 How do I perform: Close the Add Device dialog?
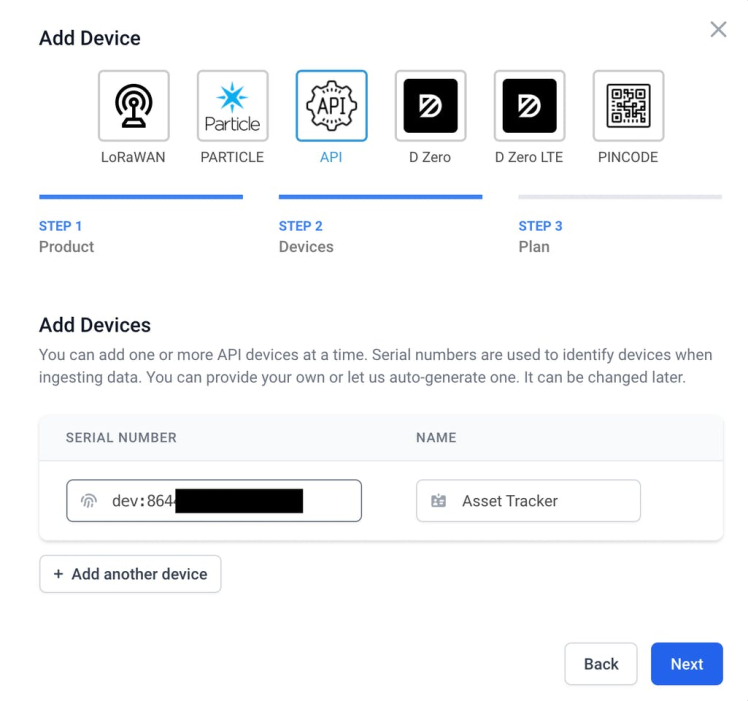[718, 29]
